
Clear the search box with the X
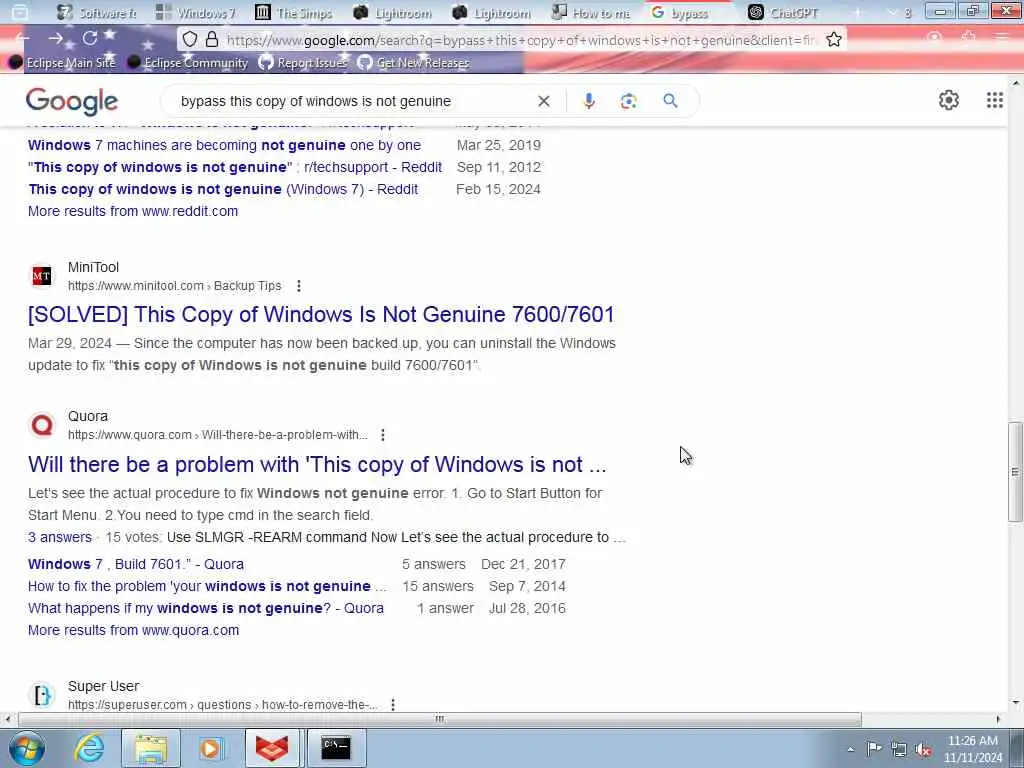tap(543, 101)
